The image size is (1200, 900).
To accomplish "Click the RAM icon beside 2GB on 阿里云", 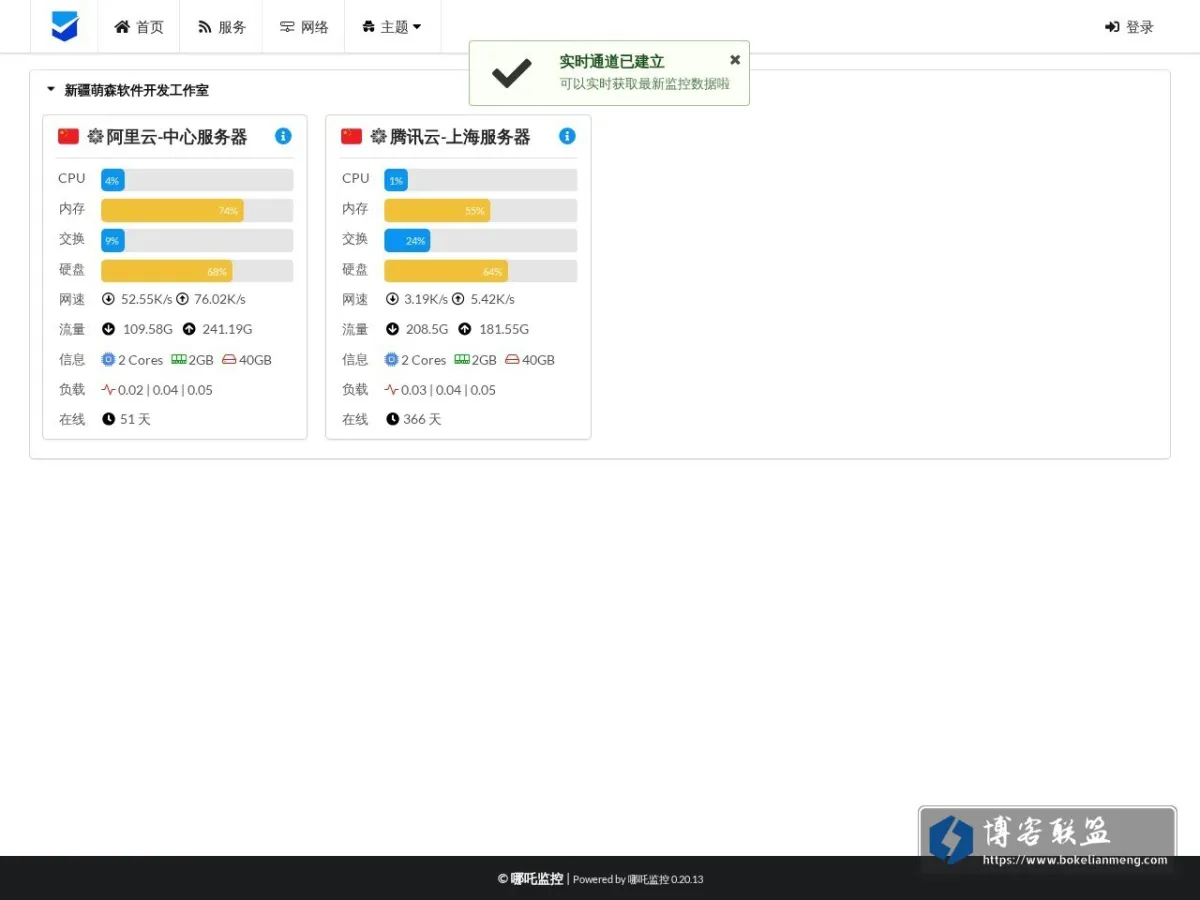I will [179, 359].
